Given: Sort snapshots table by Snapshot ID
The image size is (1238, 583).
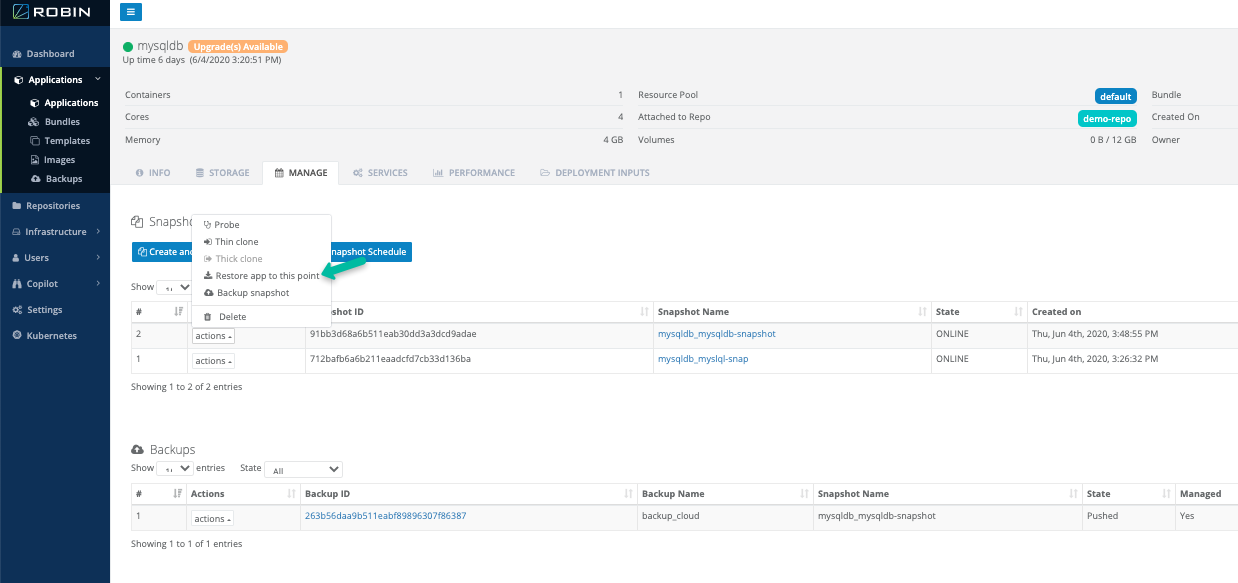Looking at the screenshot, I should (x=478, y=312).
